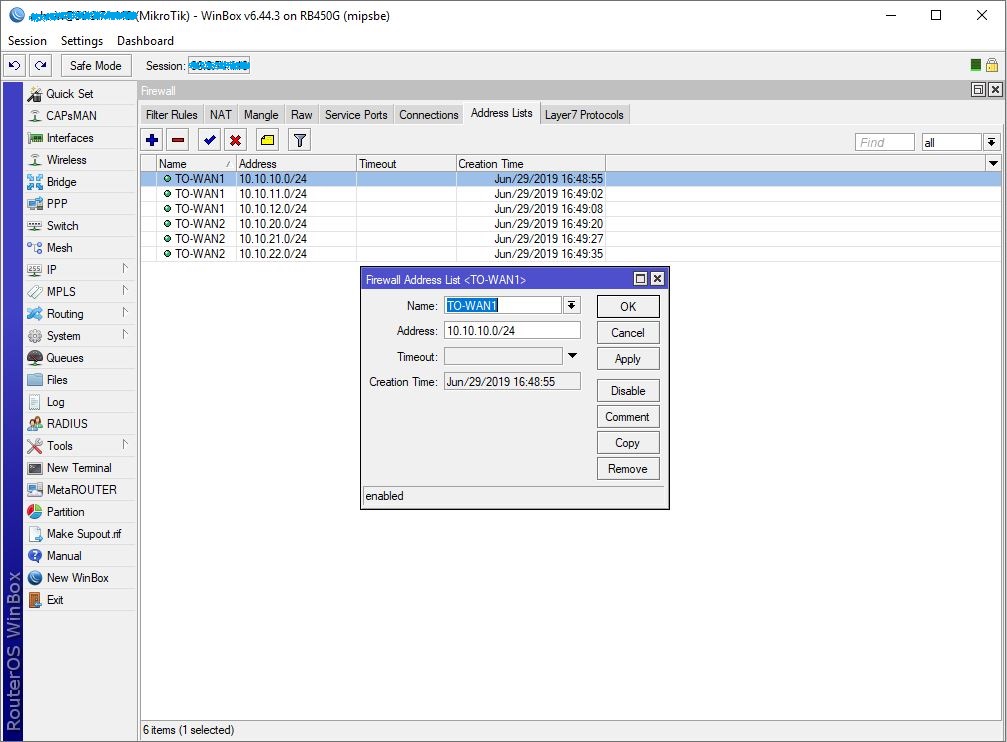Click the padlock icon at top right
This screenshot has width=1007, height=742.
click(992, 65)
